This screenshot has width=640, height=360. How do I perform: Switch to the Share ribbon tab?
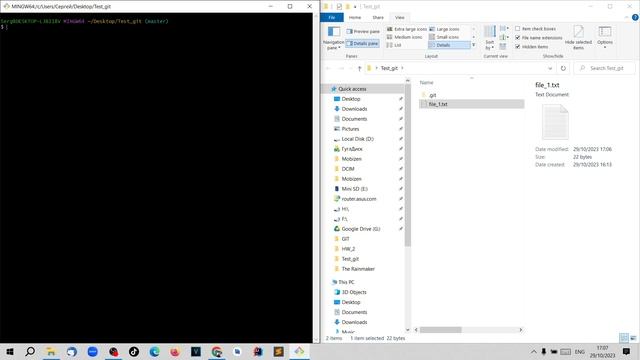[378, 18]
